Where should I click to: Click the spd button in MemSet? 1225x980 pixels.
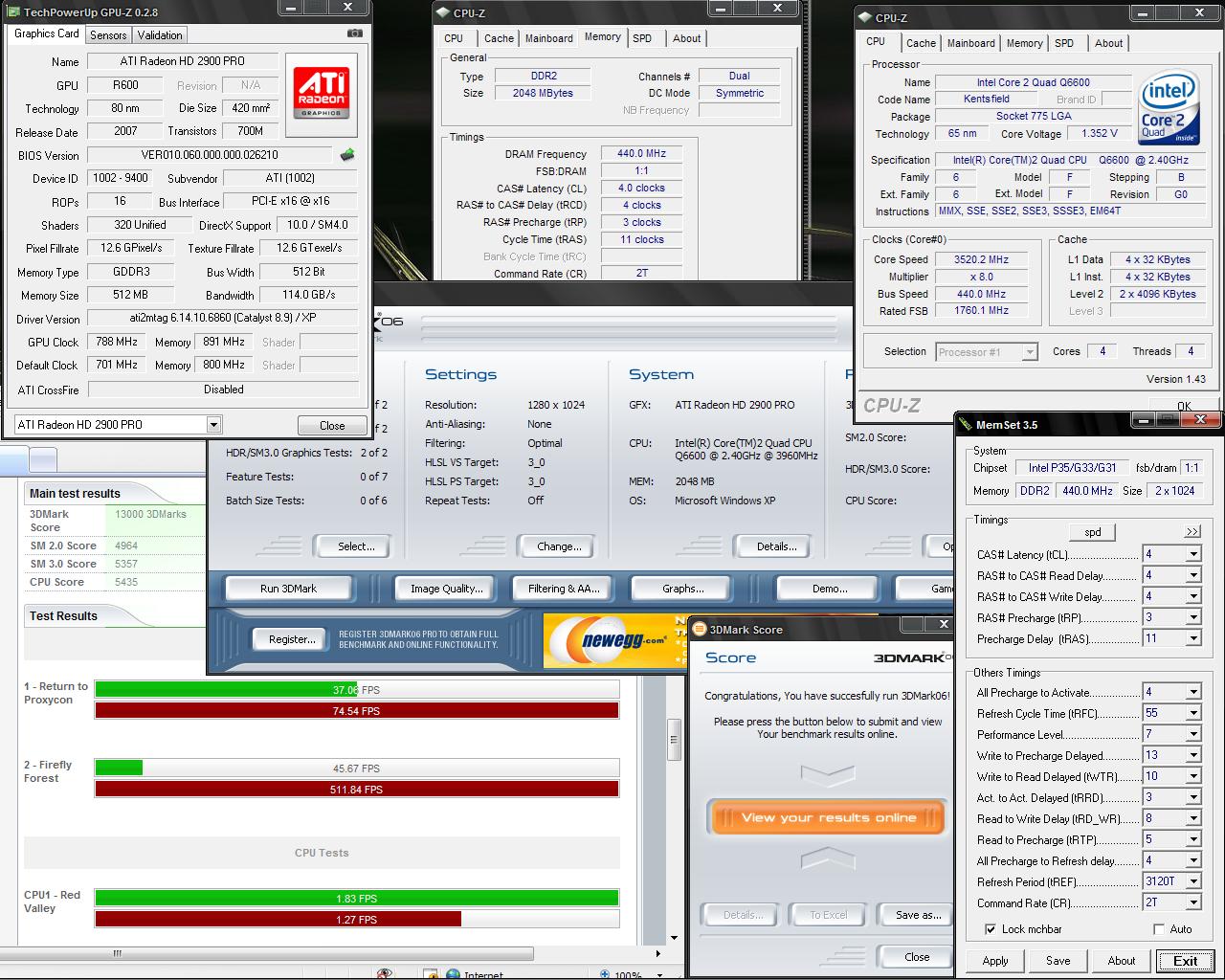point(1093,532)
